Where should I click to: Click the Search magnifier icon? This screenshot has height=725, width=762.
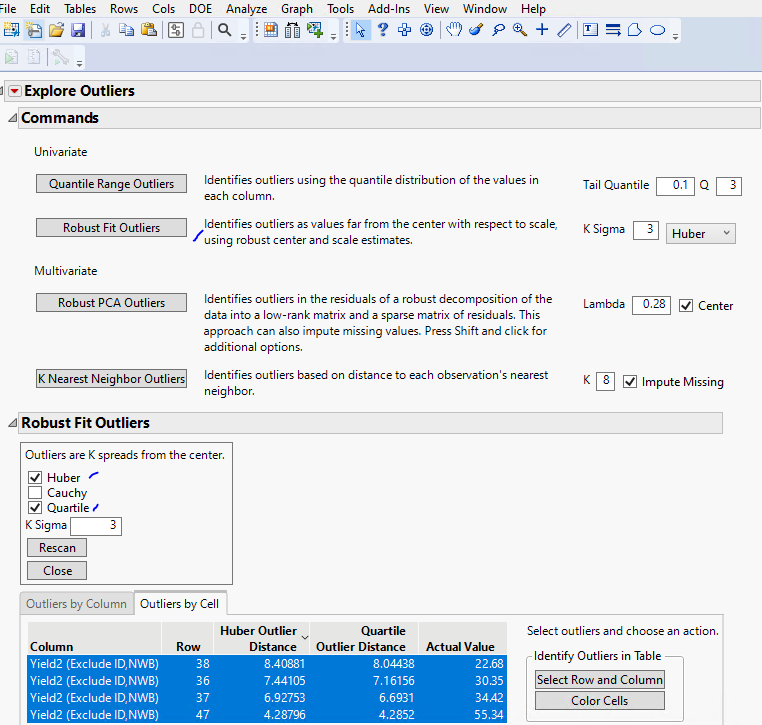225,30
